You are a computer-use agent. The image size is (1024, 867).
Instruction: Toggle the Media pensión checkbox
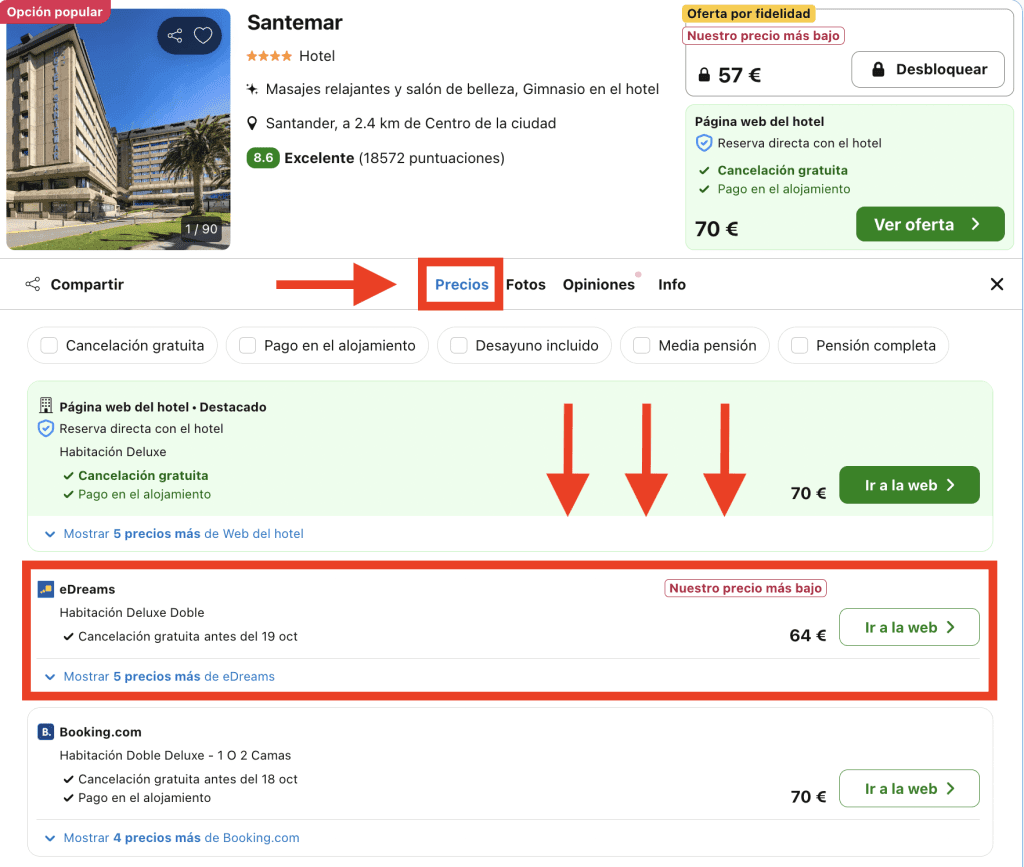[x=641, y=346]
